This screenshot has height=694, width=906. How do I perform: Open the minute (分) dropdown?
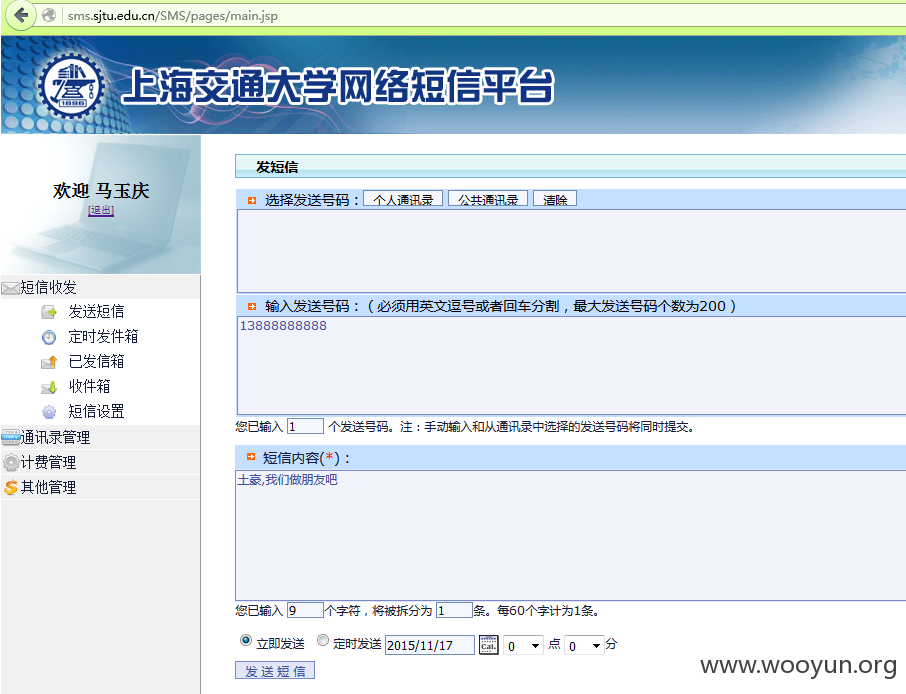584,645
